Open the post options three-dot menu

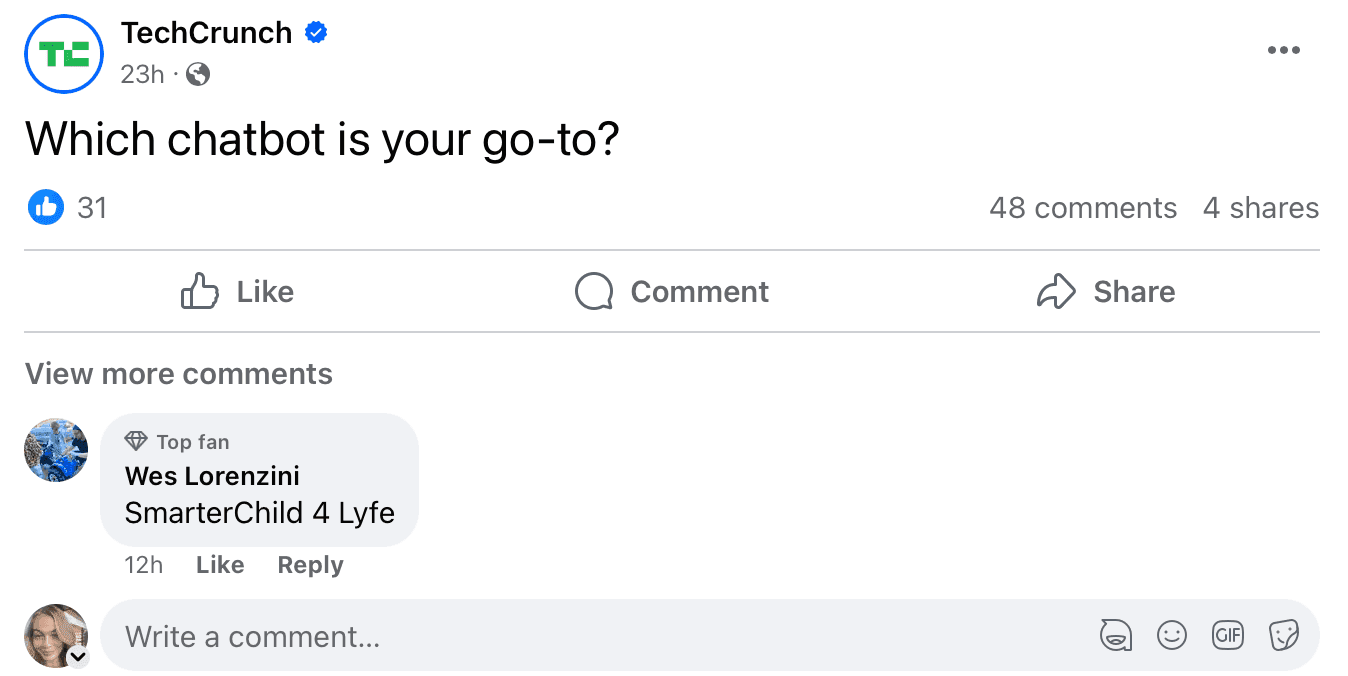pos(1284,49)
